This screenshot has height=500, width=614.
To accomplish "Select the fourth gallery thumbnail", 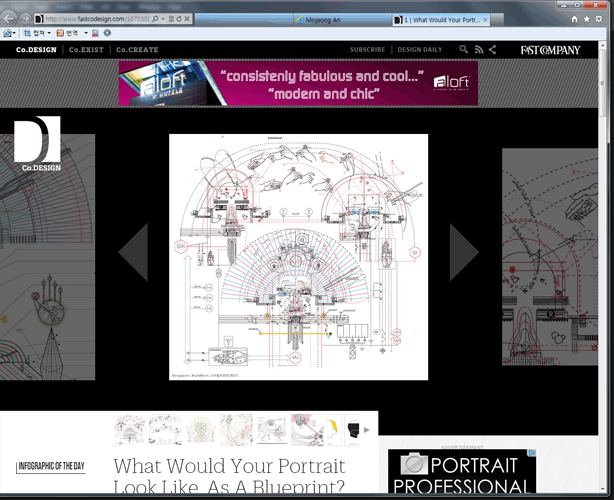I will tap(236, 430).
